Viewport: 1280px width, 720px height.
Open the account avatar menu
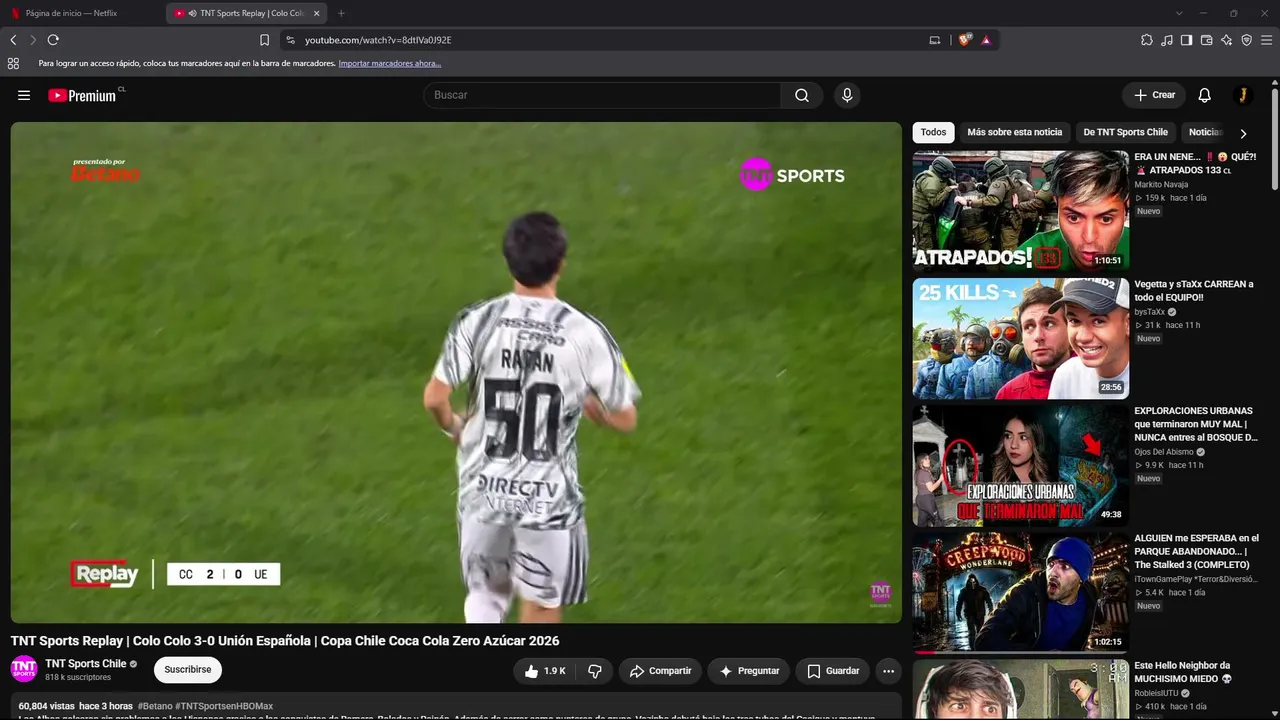(1243, 95)
